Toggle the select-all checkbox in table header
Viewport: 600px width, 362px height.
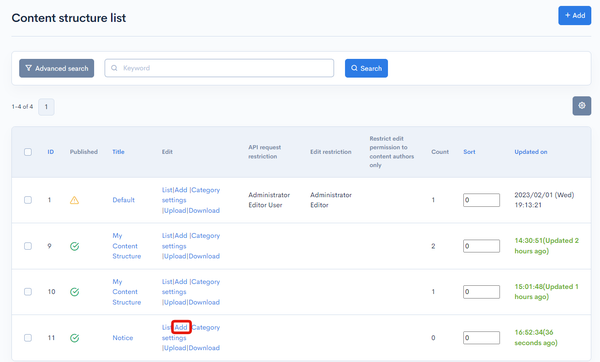coord(28,152)
